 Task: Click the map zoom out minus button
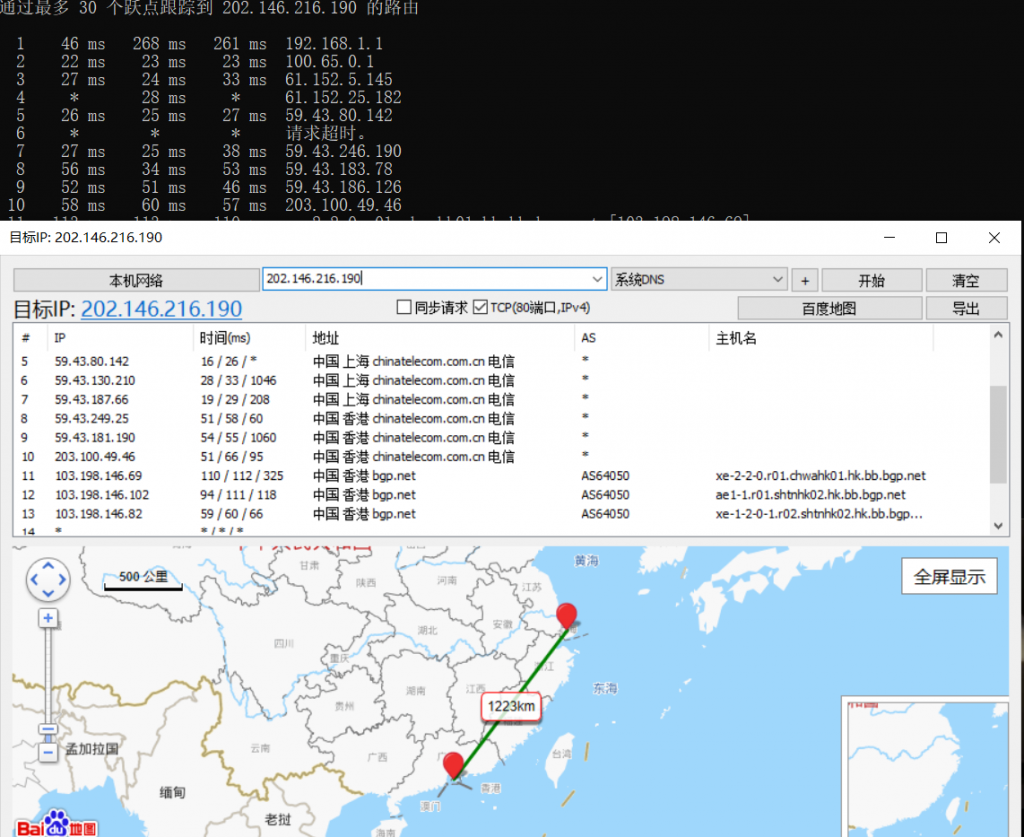[x=47, y=753]
